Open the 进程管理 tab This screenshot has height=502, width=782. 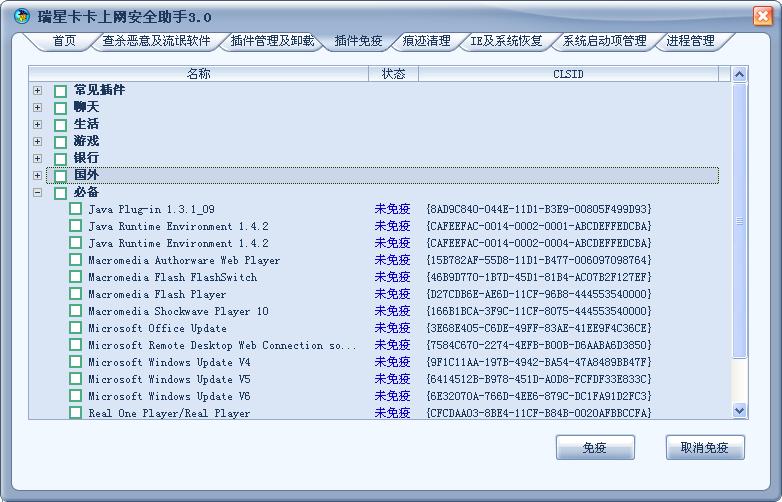click(690, 41)
